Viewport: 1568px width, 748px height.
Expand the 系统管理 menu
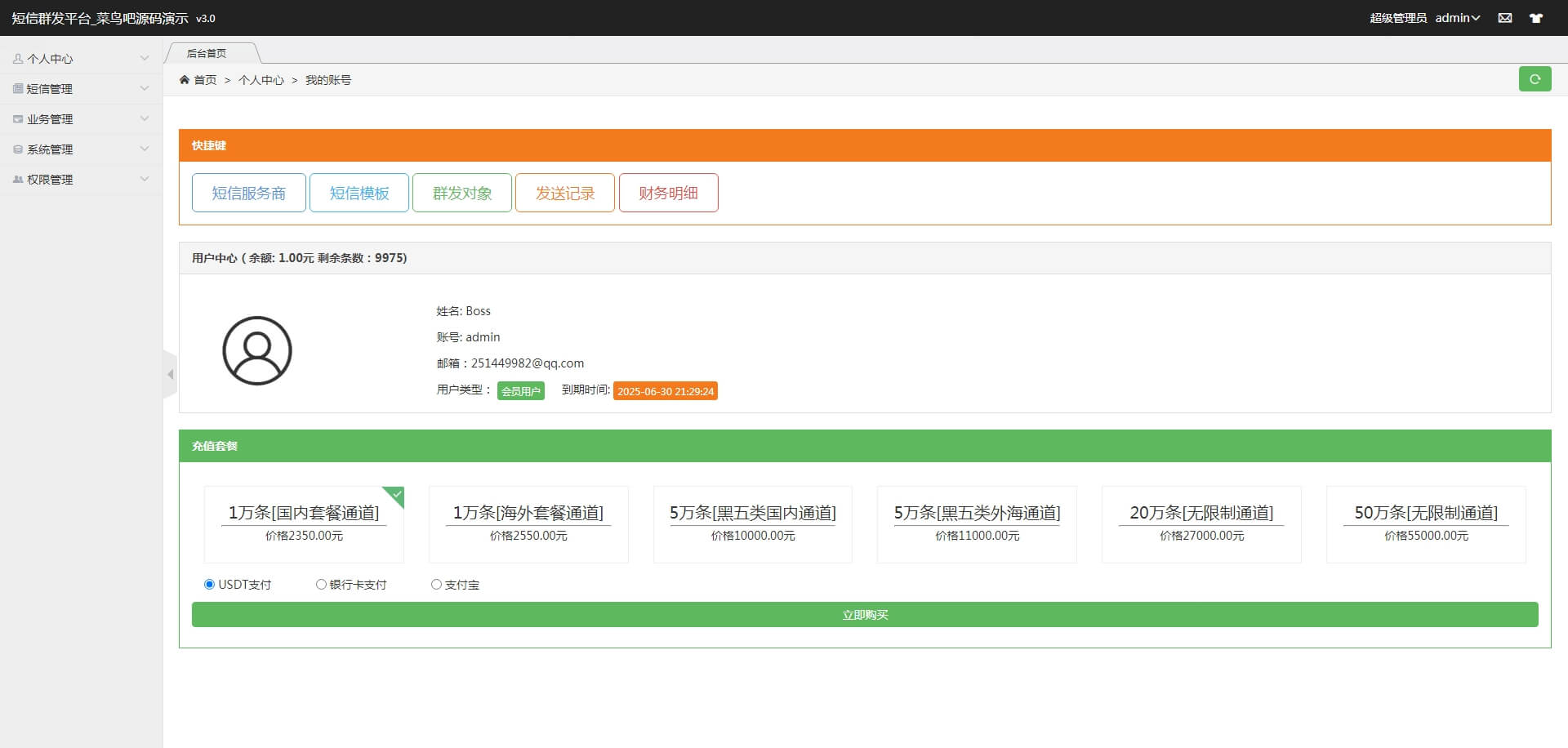[18, 149]
